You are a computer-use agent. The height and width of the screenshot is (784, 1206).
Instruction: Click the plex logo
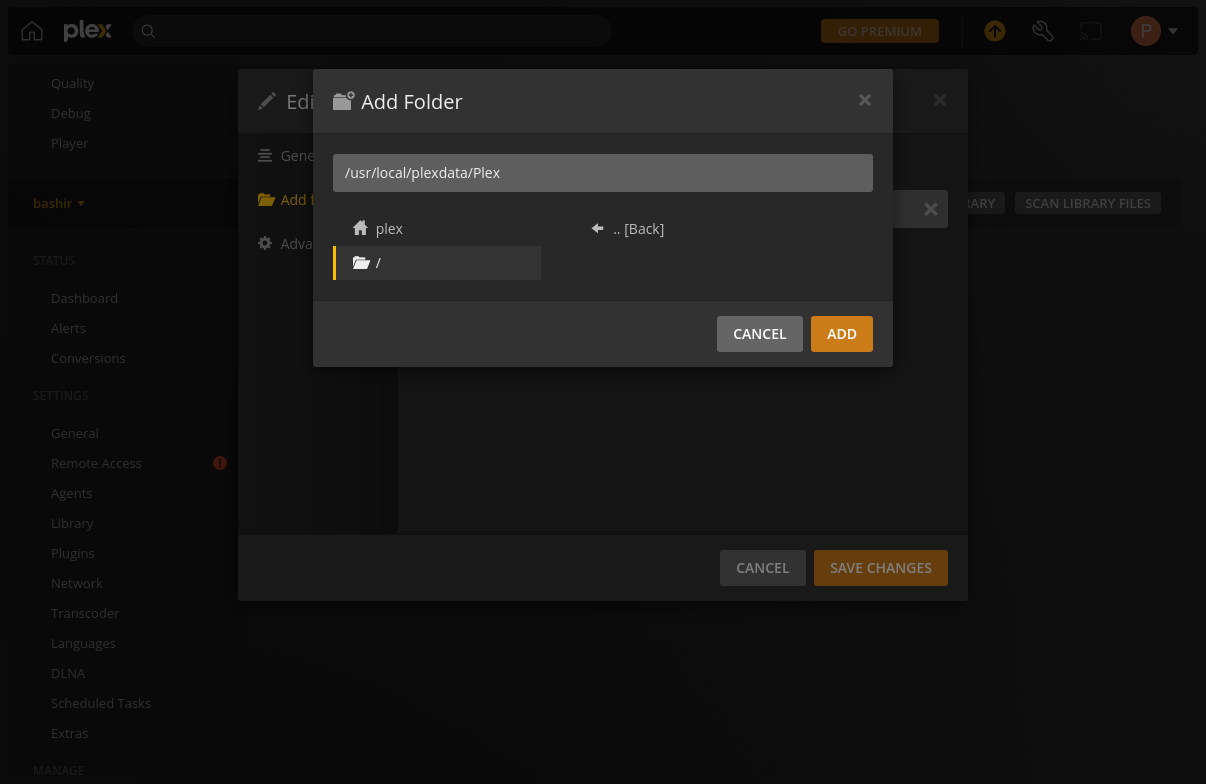(88, 31)
